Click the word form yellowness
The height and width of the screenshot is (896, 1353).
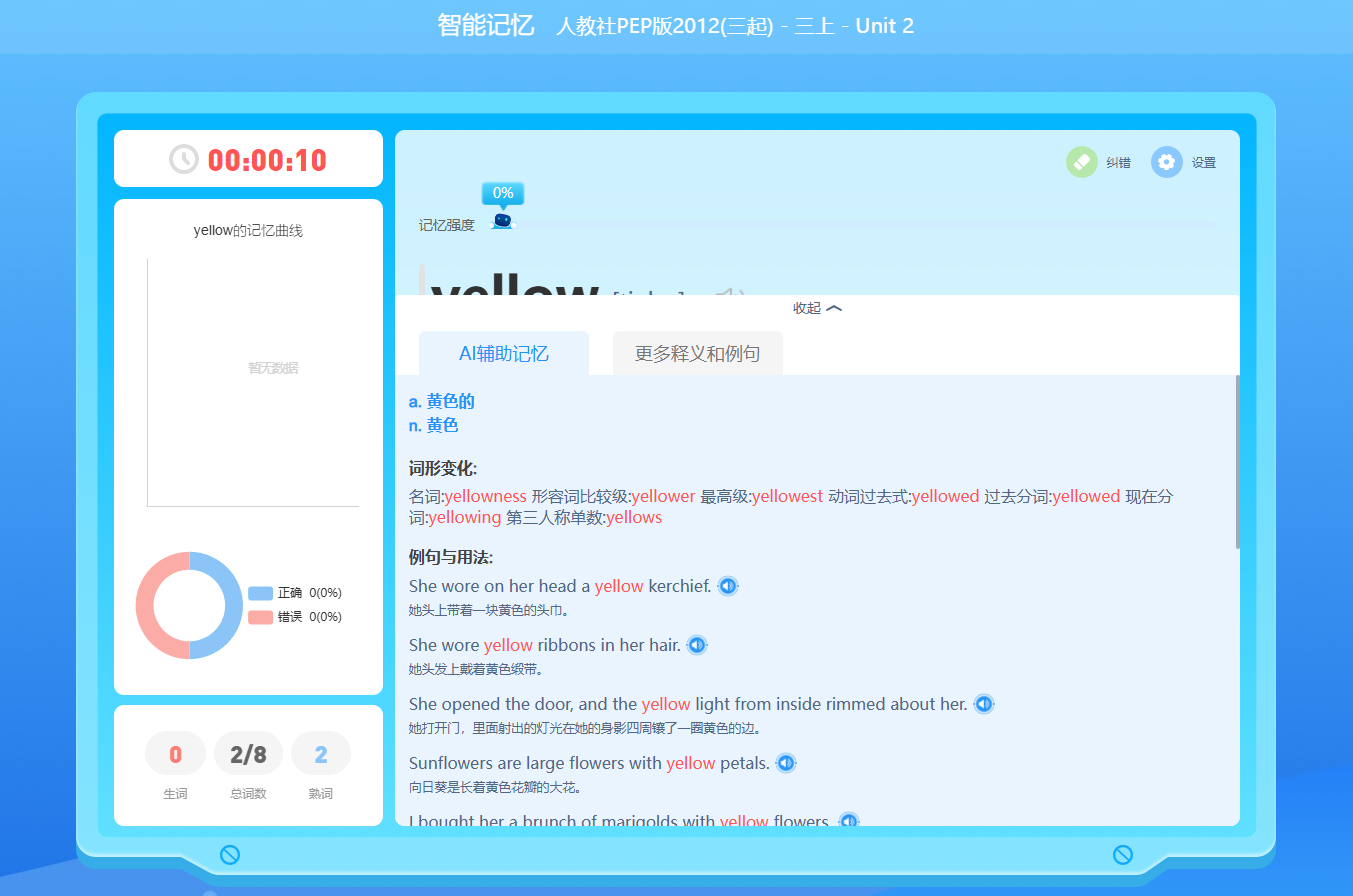click(x=485, y=496)
